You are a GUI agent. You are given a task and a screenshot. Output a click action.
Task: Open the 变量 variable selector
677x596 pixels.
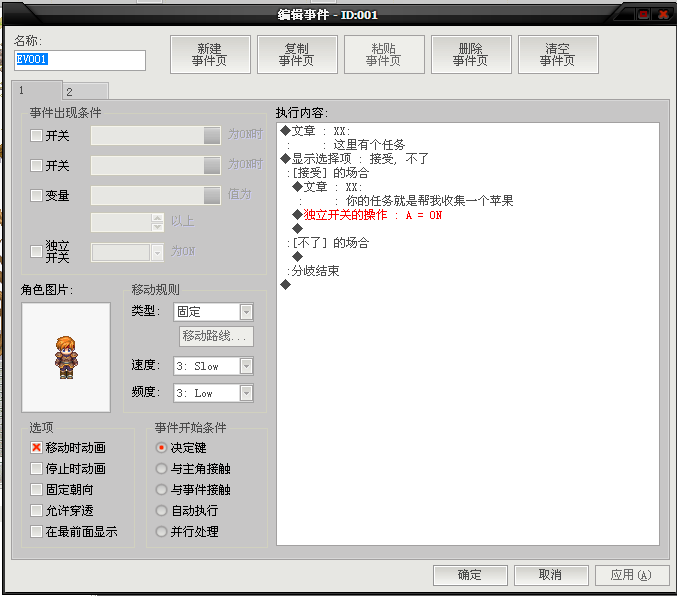pos(212,196)
